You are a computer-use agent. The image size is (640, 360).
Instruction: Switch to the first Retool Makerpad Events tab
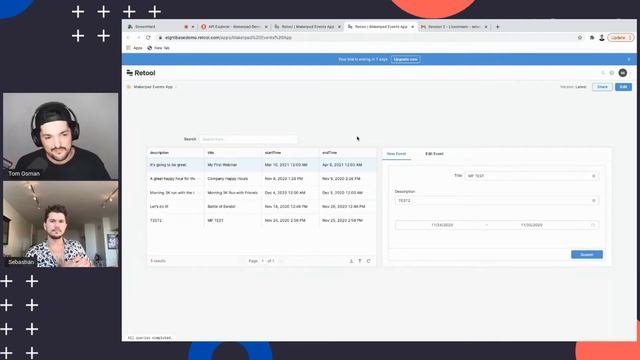(307, 27)
